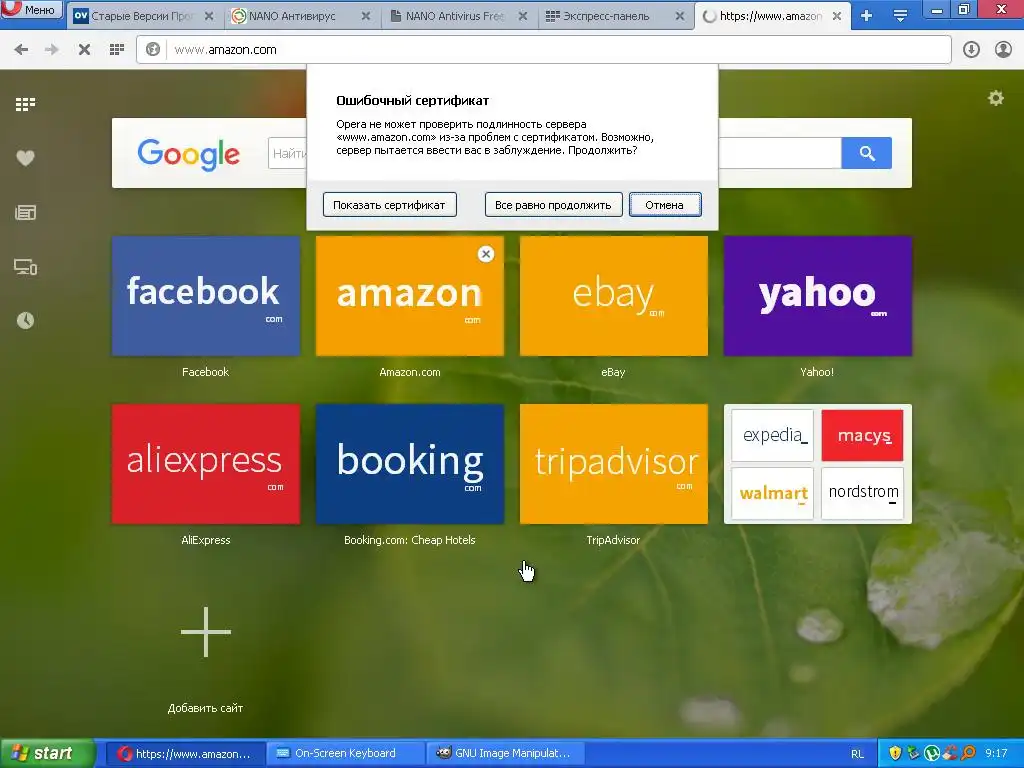Open the eBay speed dial tile

[613, 296]
